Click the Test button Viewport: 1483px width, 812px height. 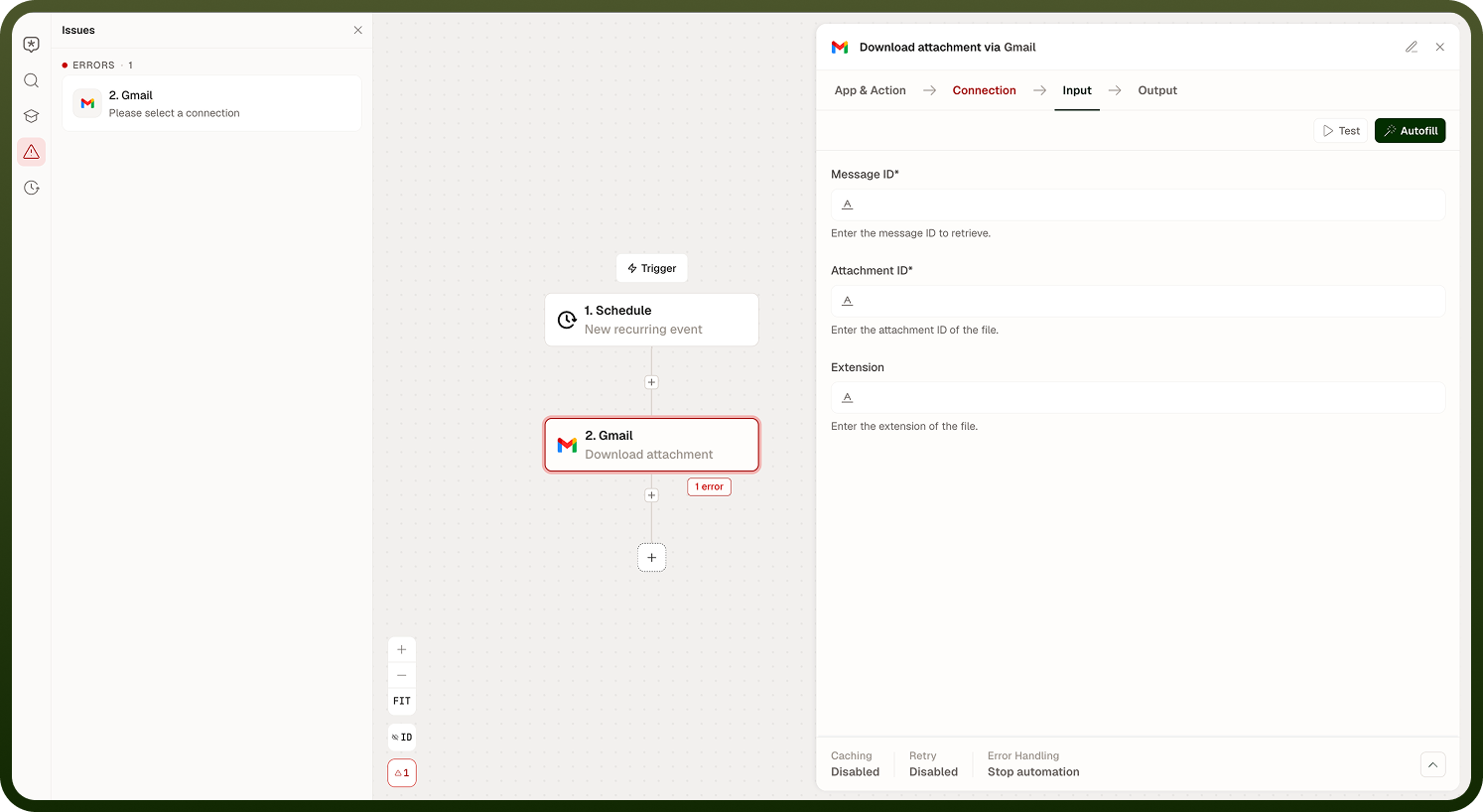pyautogui.click(x=1341, y=131)
